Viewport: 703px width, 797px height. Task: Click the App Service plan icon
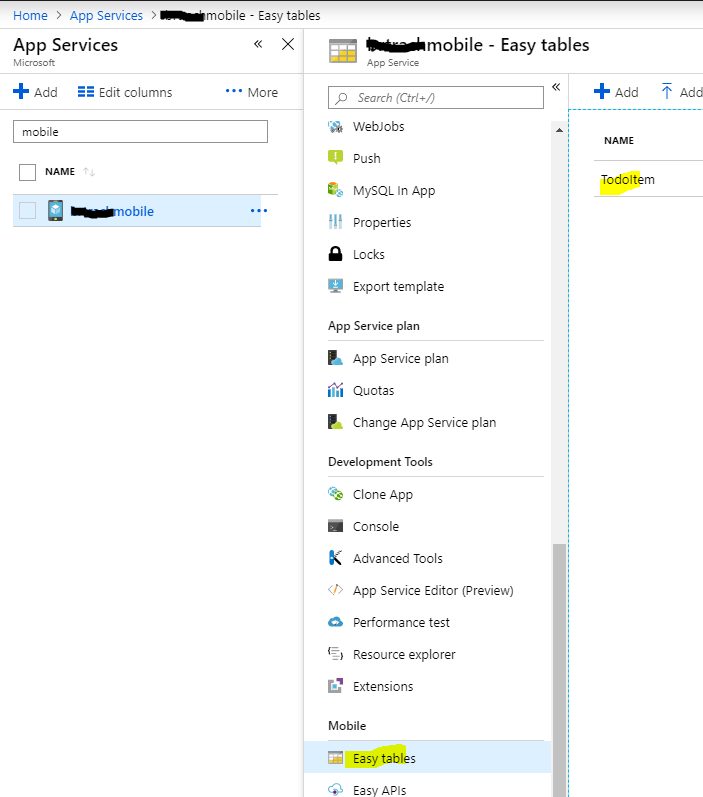335,358
